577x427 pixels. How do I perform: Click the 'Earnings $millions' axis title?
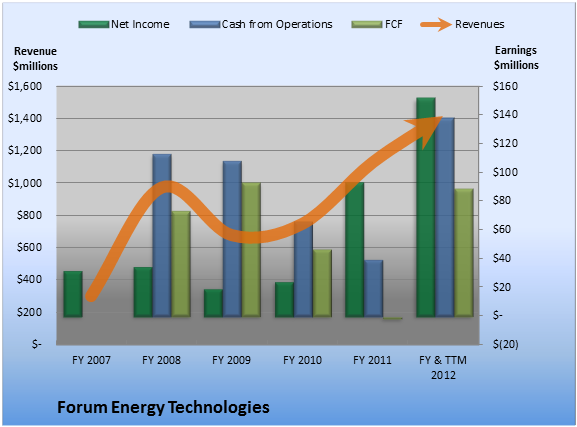pos(516,57)
